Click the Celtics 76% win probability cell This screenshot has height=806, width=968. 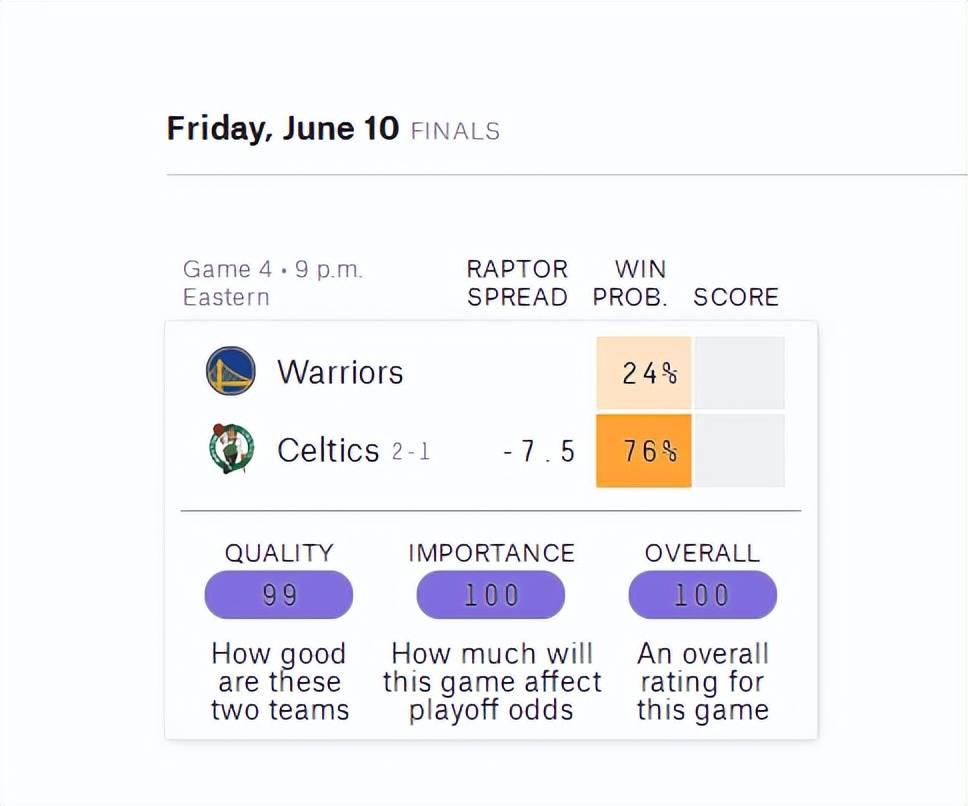[x=644, y=451]
